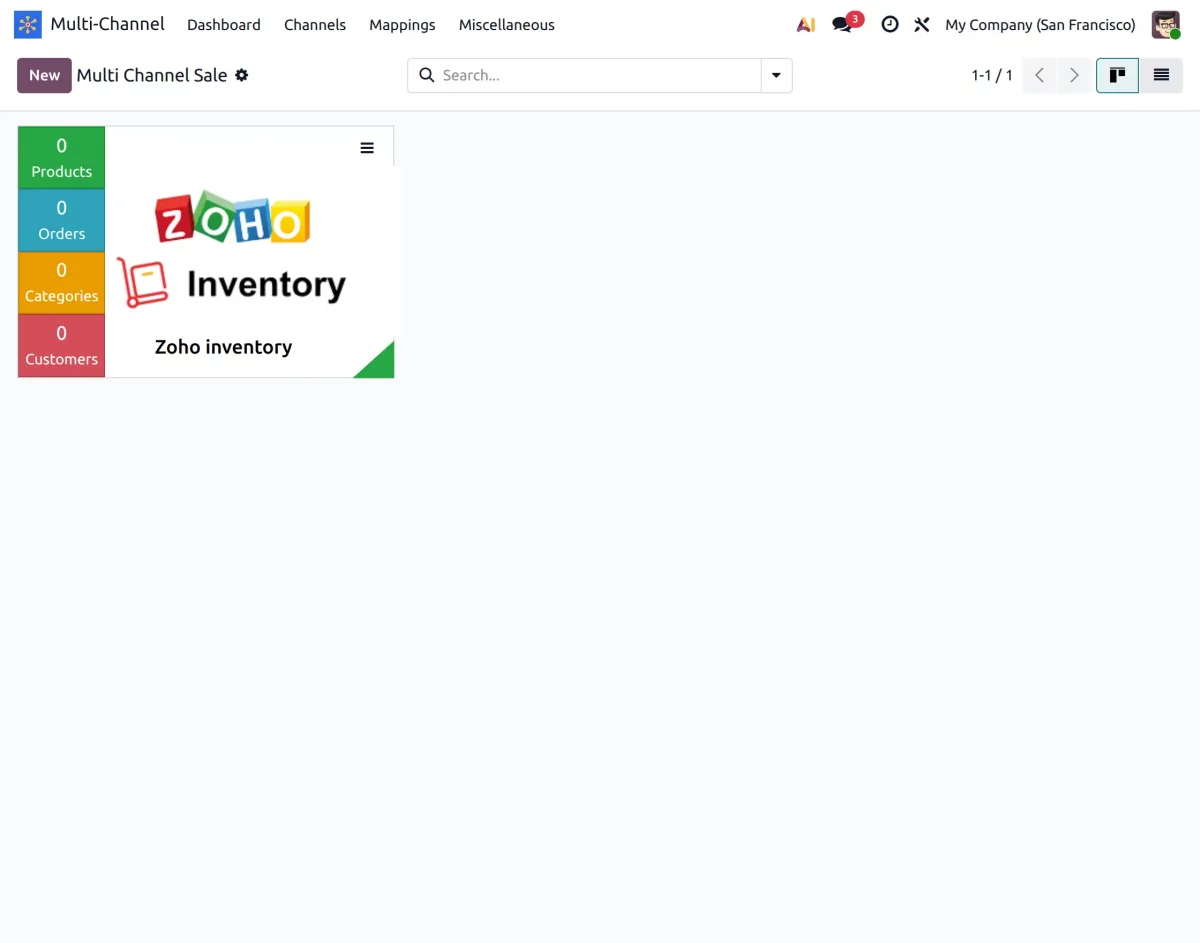Open the user avatar menu
This screenshot has width=1200, height=943.
click(x=1166, y=25)
